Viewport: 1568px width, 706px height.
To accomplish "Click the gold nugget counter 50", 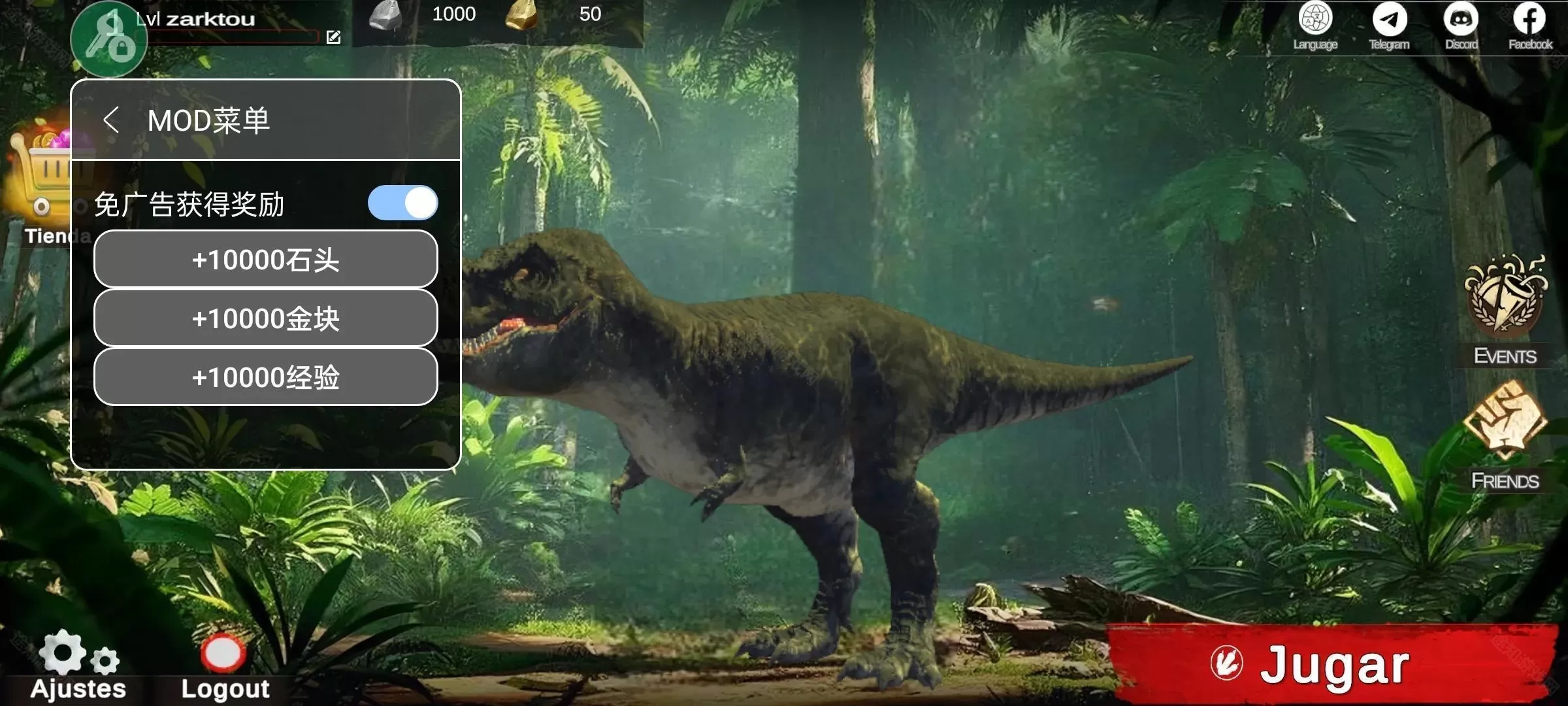I will pyautogui.click(x=589, y=14).
